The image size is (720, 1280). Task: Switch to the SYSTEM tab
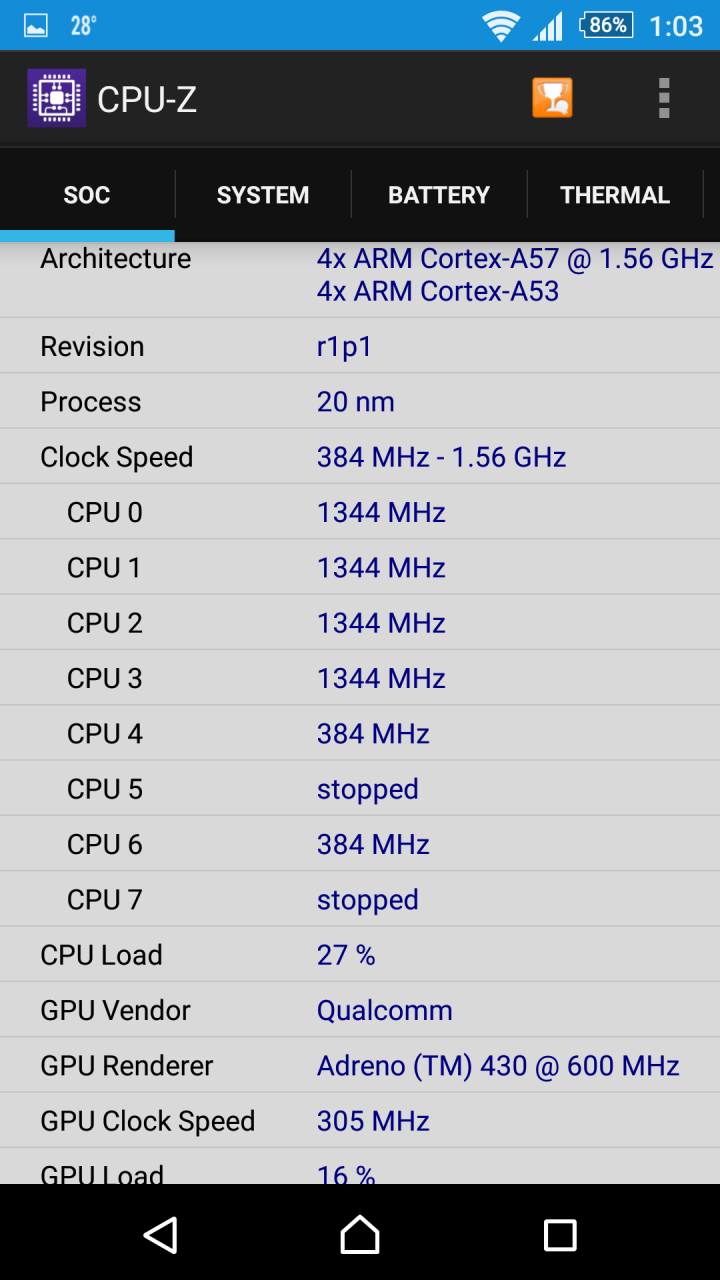pos(263,195)
